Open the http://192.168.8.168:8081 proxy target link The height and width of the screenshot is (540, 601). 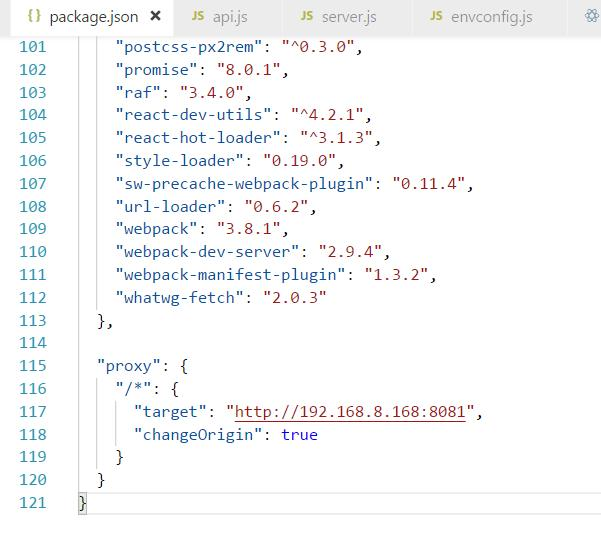[350, 412]
